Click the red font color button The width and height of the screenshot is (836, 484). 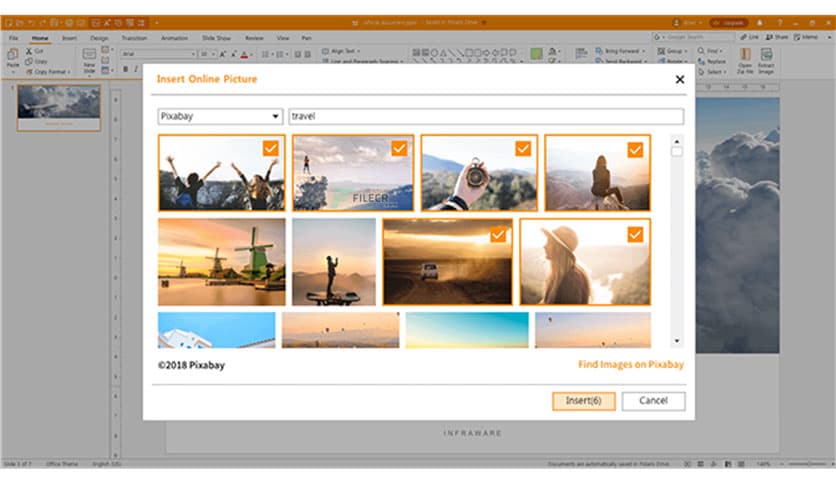(244, 54)
